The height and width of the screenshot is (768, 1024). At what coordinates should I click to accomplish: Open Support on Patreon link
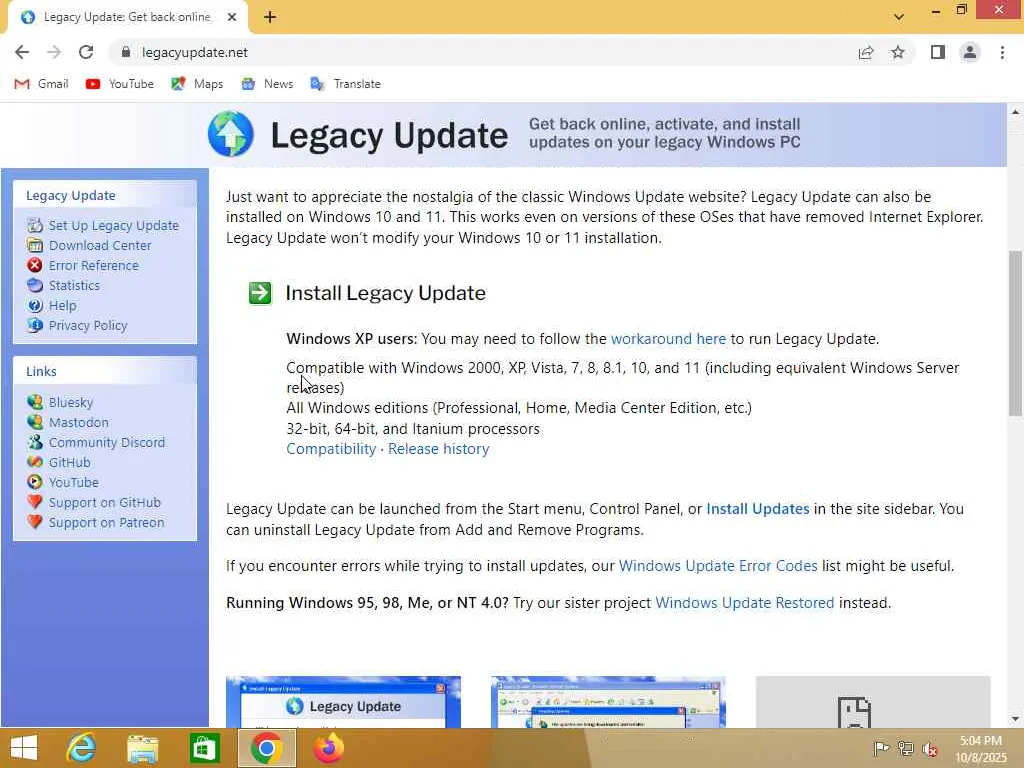coord(106,522)
